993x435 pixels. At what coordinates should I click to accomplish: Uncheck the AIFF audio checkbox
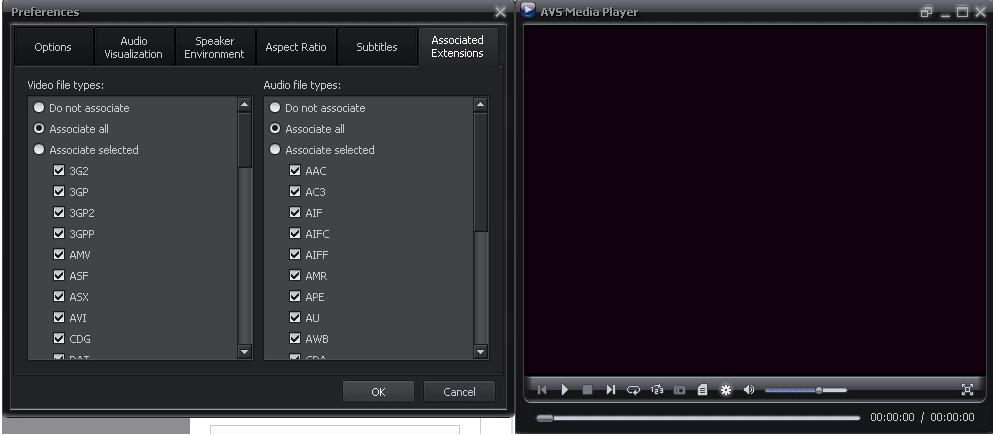click(294, 255)
